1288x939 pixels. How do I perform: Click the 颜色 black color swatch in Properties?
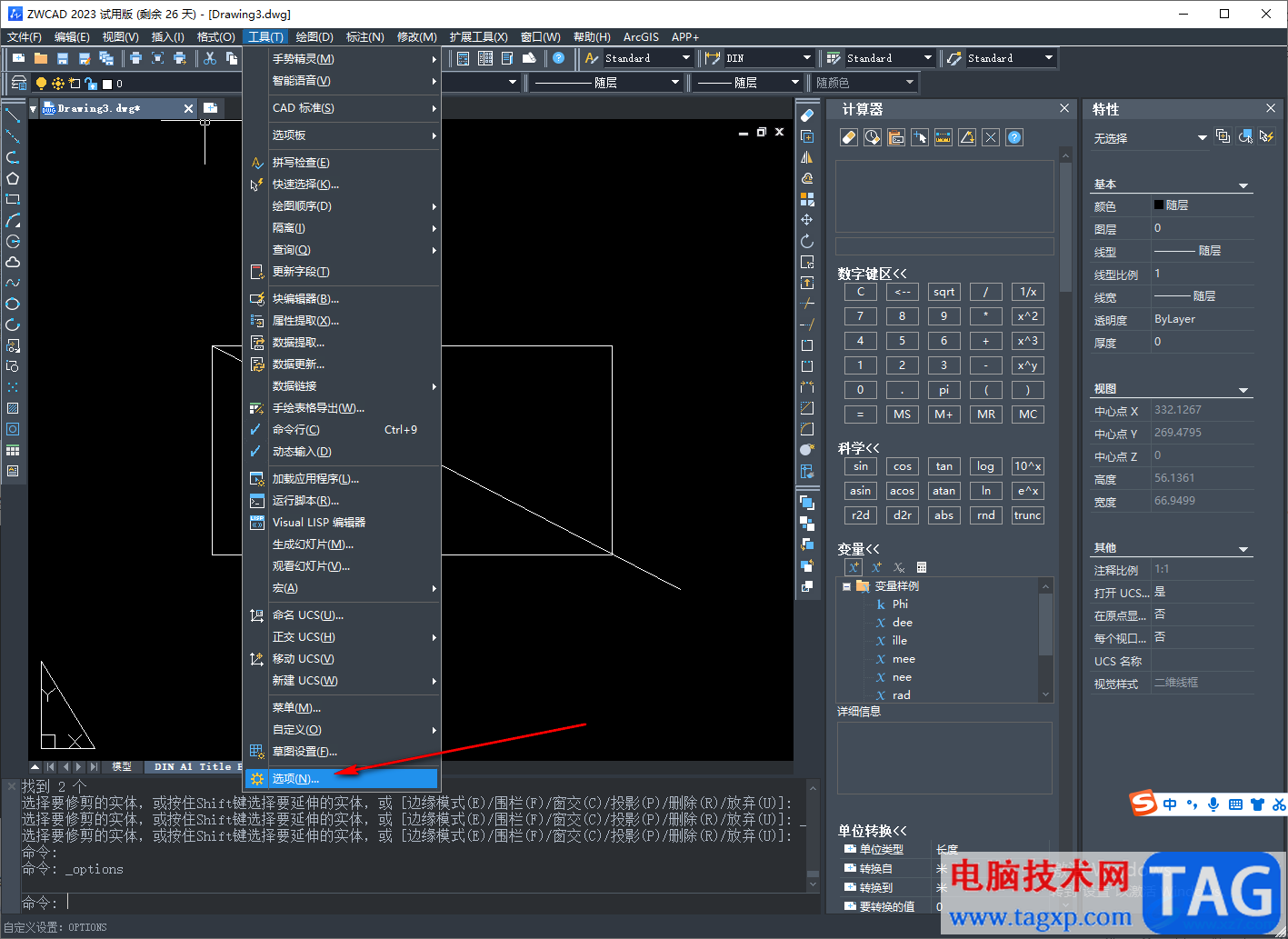(1159, 205)
